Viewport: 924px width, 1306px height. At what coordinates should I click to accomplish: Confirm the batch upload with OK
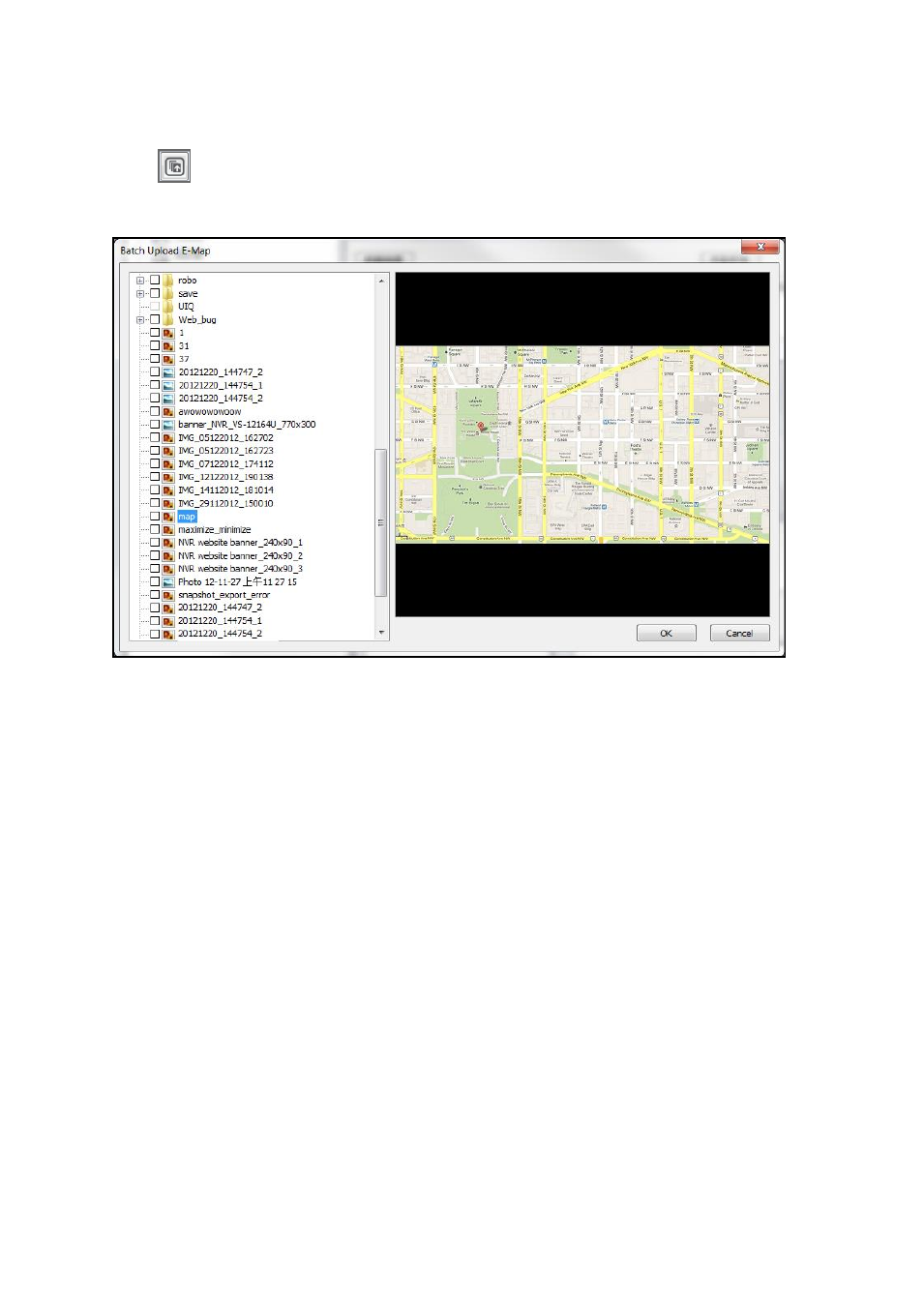pyautogui.click(x=666, y=633)
